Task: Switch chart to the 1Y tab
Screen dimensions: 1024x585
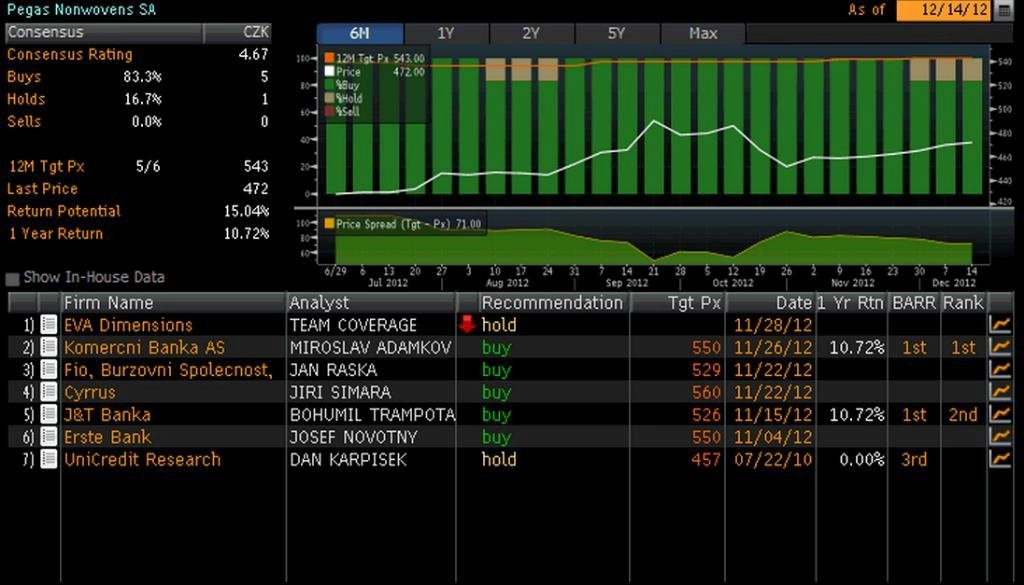Action: [446, 33]
